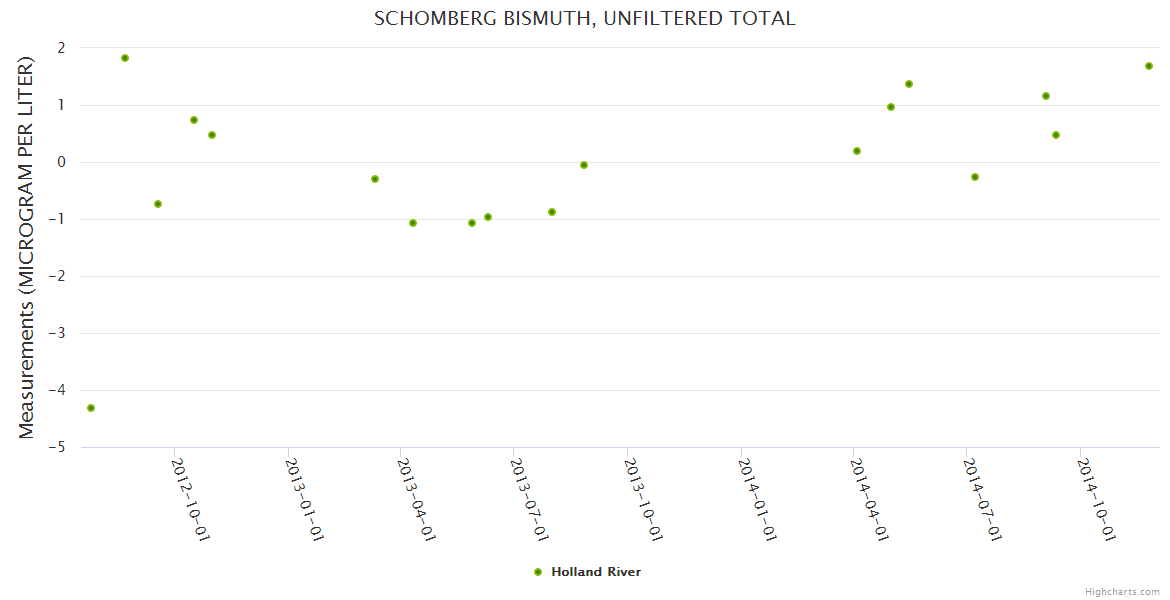
Task: Click the chart title Schomberg Bismuth
Action: coord(584,18)
